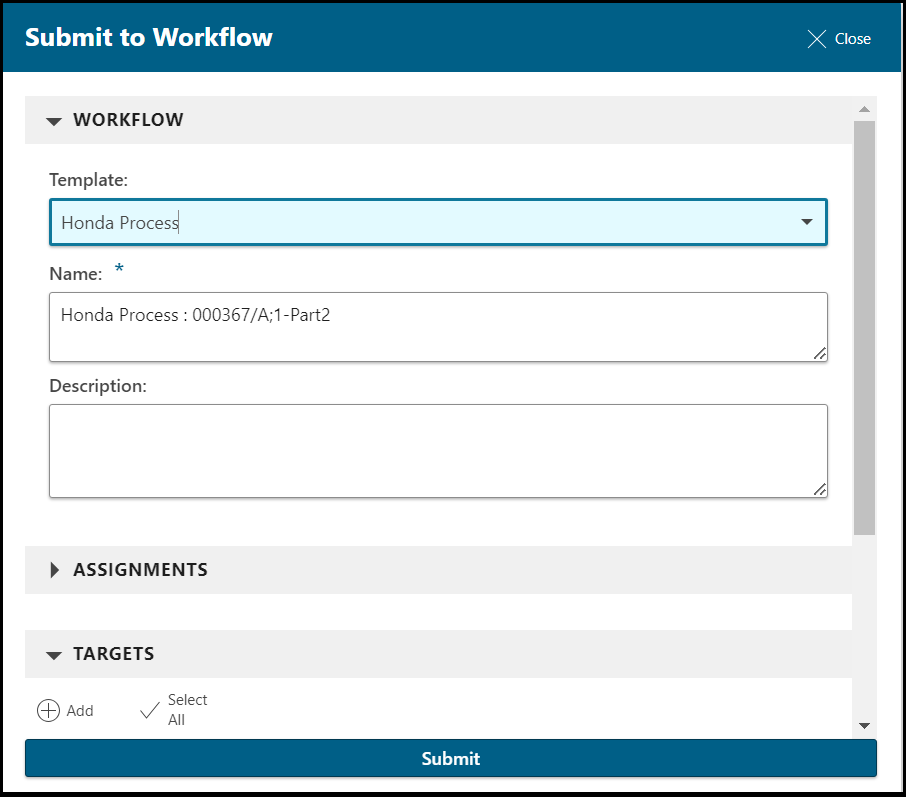
Task: Click the scrollbar up arrow
Action: point(864,109)
